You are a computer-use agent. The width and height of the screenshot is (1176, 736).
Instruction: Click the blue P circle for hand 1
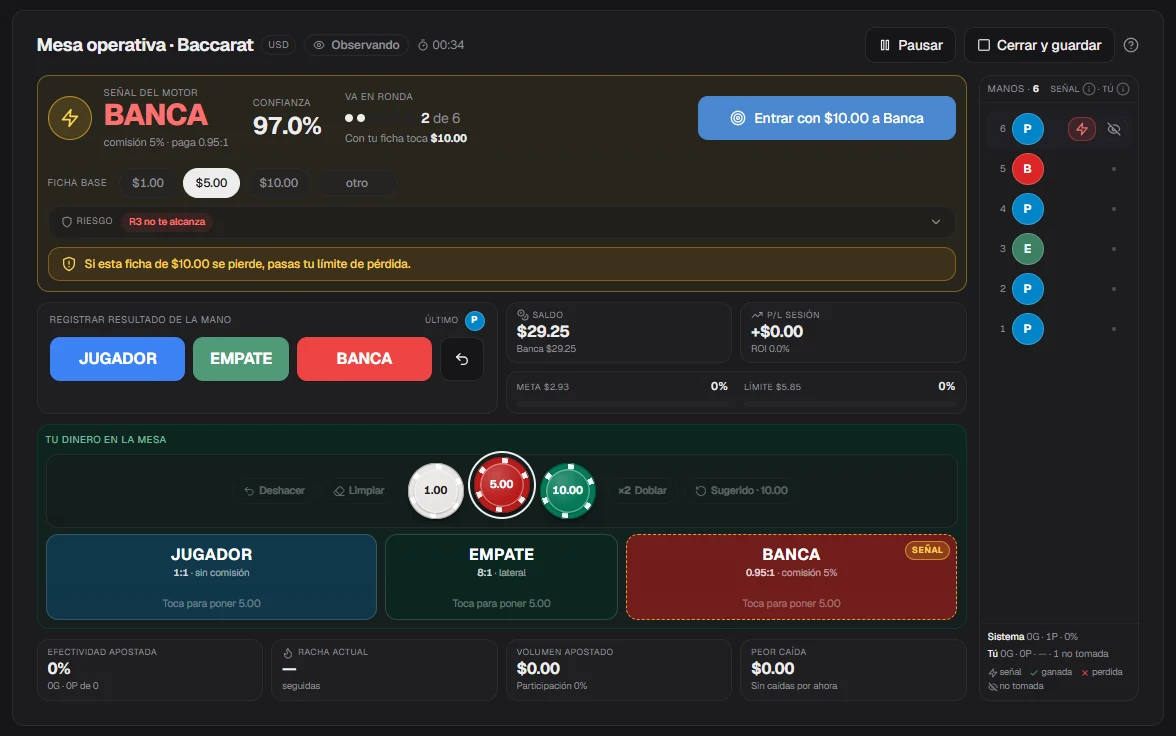tap(1028, 329)
